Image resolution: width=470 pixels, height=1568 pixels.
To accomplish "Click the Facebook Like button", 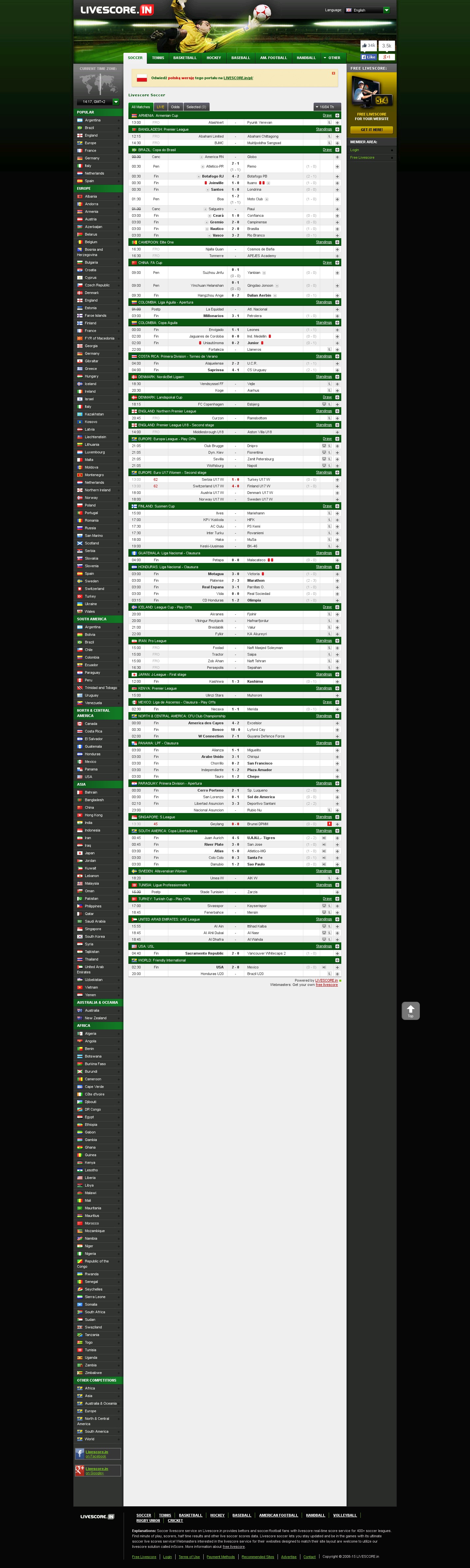I will tap(369, 57).
